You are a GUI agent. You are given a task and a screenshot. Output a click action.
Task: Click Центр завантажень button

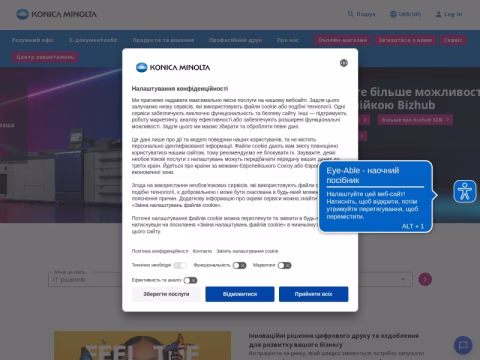(45, 57)
